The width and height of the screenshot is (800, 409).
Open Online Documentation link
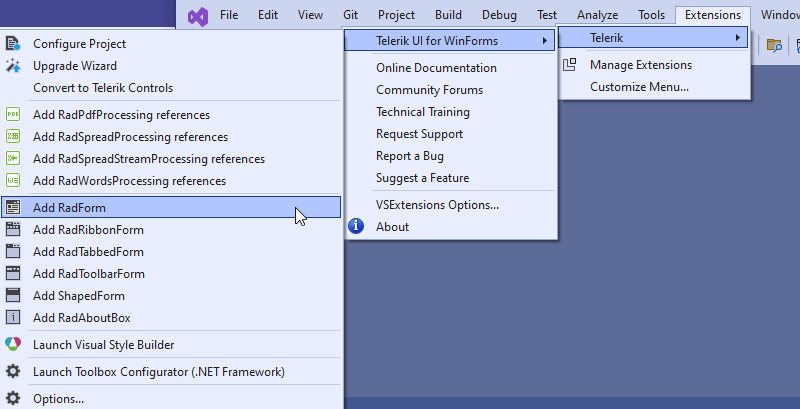436,68
